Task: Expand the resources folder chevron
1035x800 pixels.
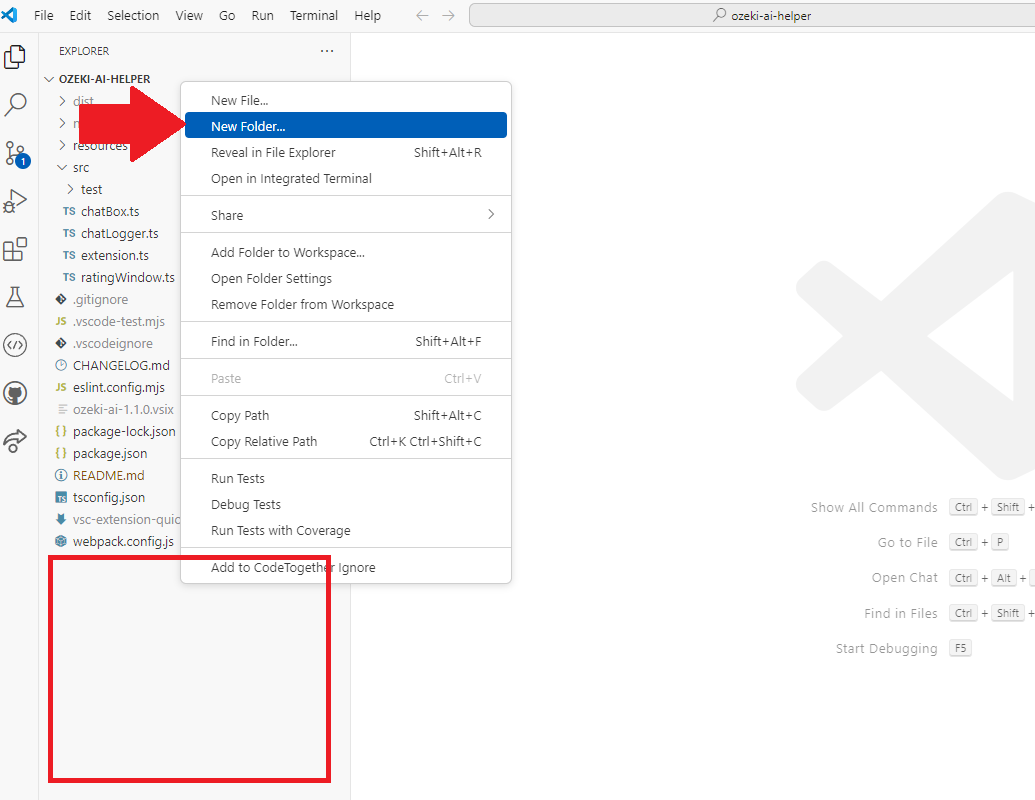Action: [62, 145]
